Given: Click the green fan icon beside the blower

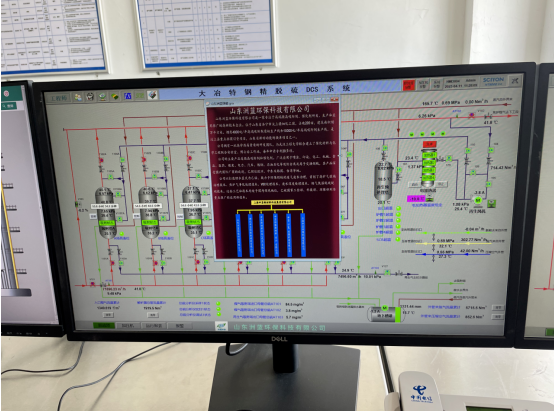Looking at the screenshot, I should pos(491,204).
